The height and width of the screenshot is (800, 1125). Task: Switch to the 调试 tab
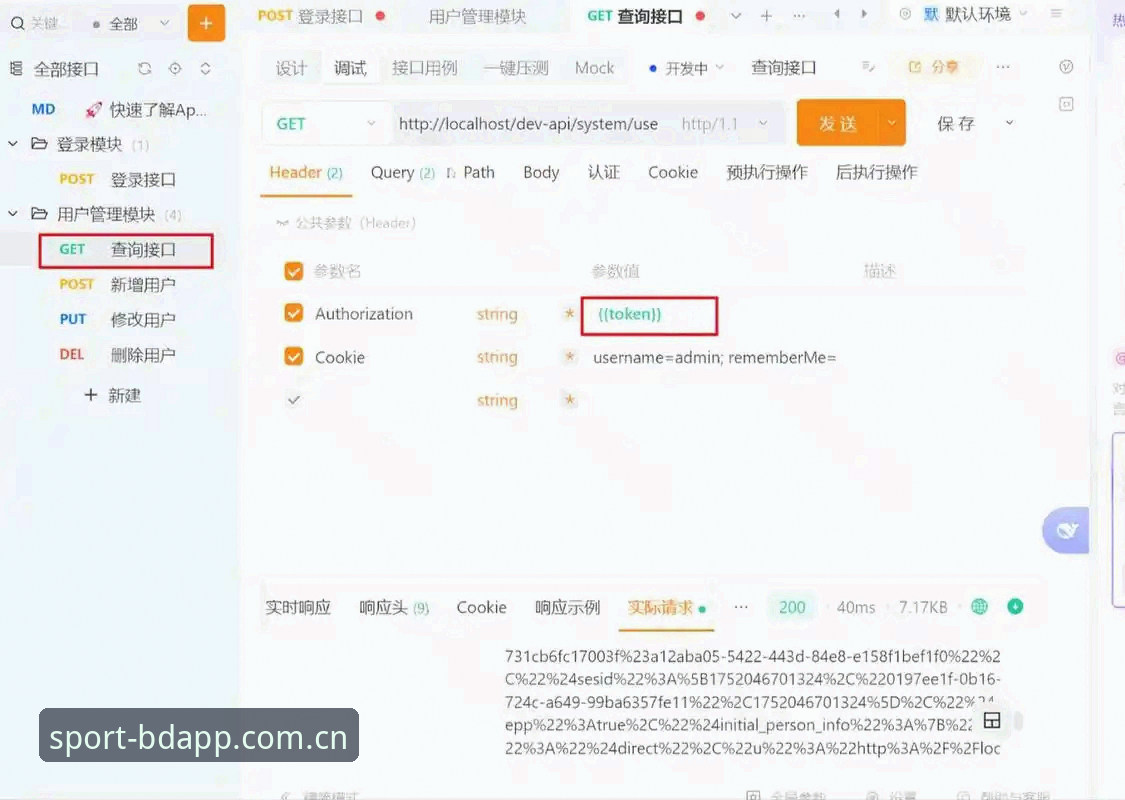pyautogui.click(x=350, y=68)
